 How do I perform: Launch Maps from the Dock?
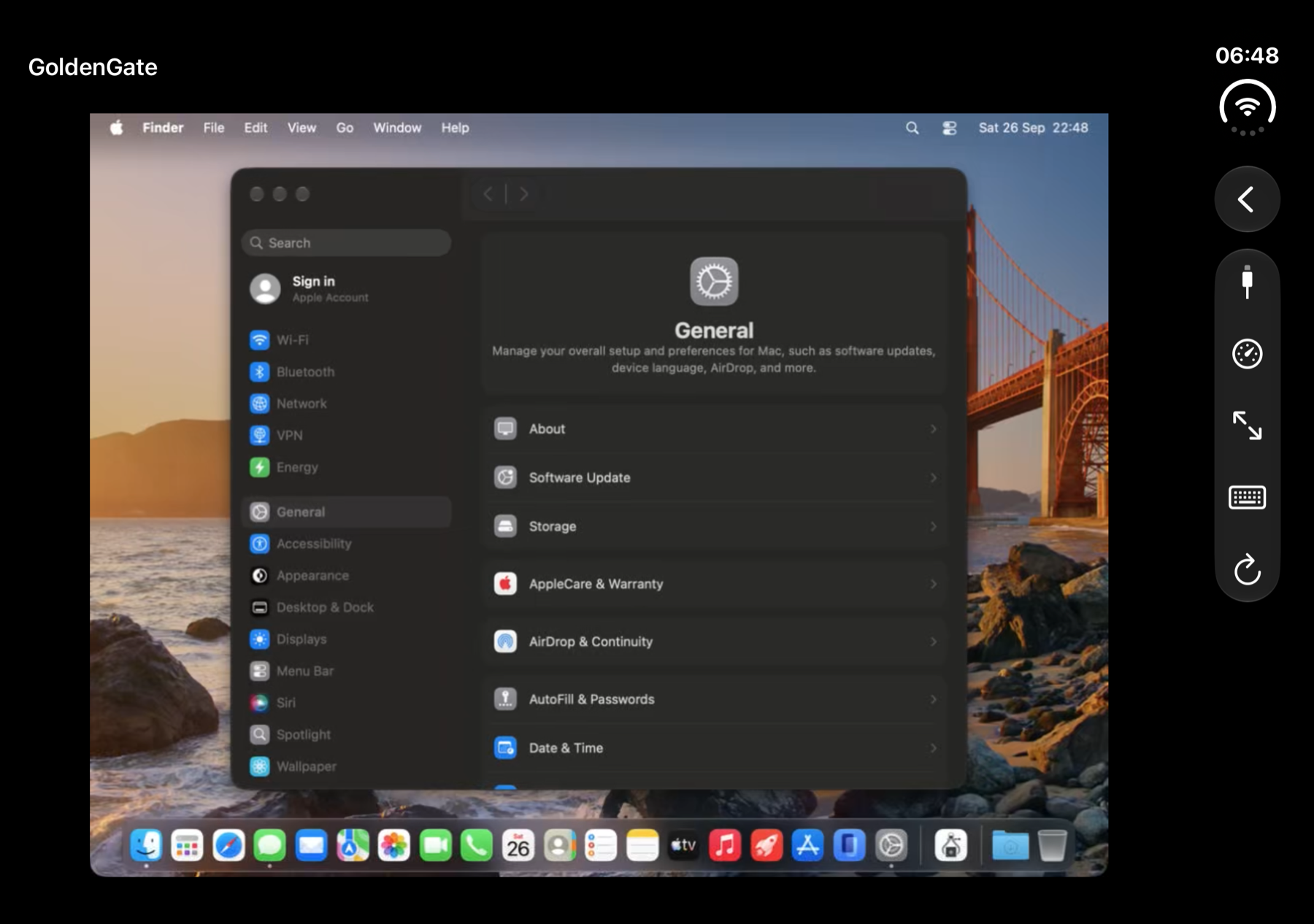tap(353, 845)
